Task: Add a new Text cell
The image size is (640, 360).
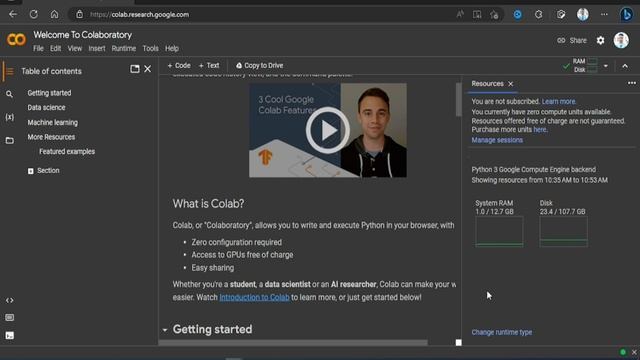Action: pos(209,65)
